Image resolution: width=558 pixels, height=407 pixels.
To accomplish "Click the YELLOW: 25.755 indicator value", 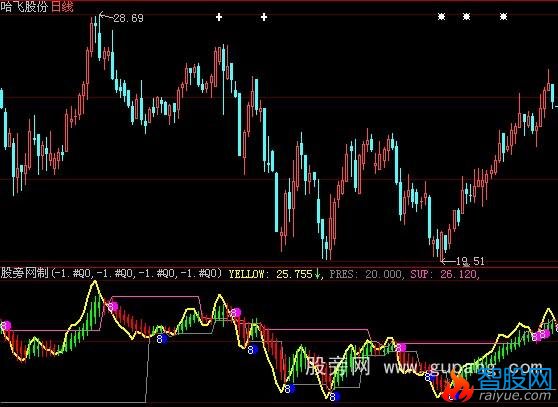I will (x=270, y=274).
